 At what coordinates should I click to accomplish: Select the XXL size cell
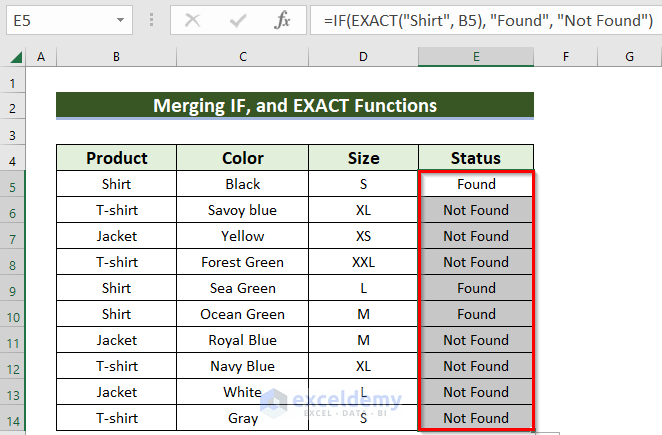tap(363, 262)
